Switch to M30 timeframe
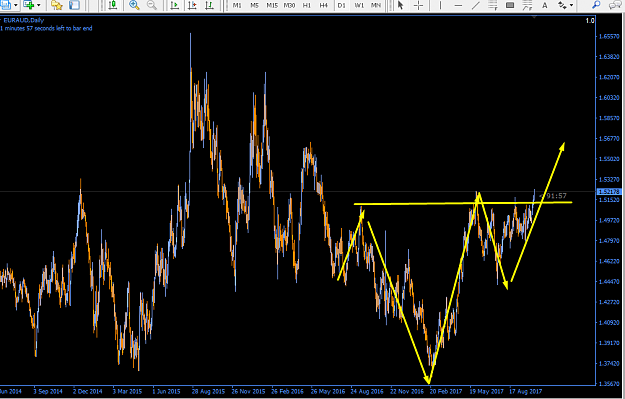Image resolution: width=625 pixels, height=399 pixels. click(x=289, y=5)
